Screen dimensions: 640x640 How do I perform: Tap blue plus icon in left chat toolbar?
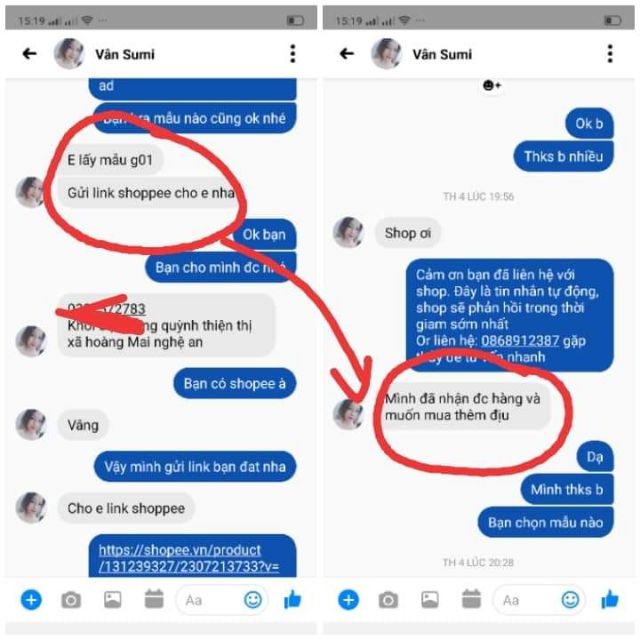(x=31, y=600)
